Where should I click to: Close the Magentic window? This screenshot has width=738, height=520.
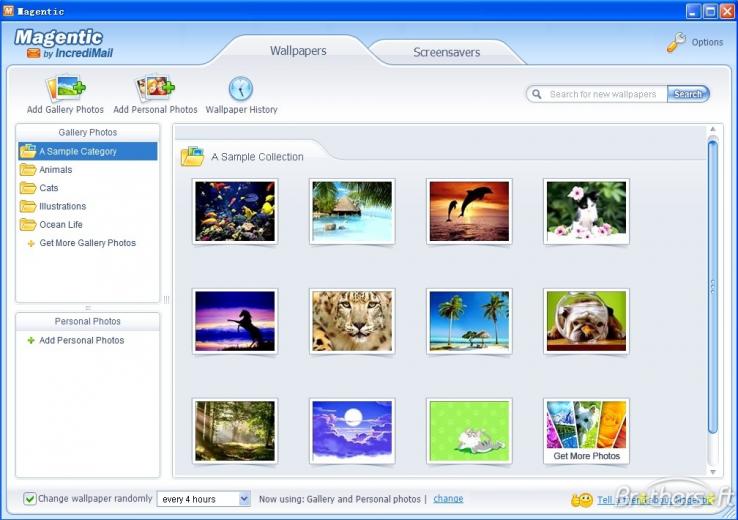pyautogui.click(x=727, y=11)
